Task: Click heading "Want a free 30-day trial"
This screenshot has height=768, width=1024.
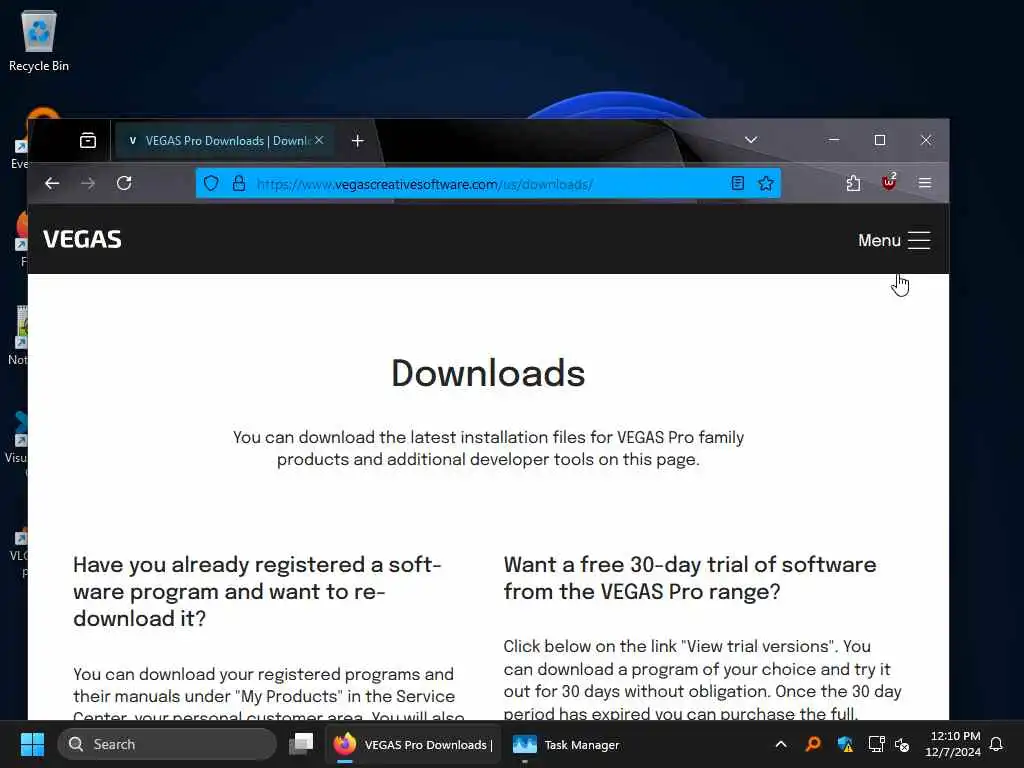Action: [x=690, y=578]
